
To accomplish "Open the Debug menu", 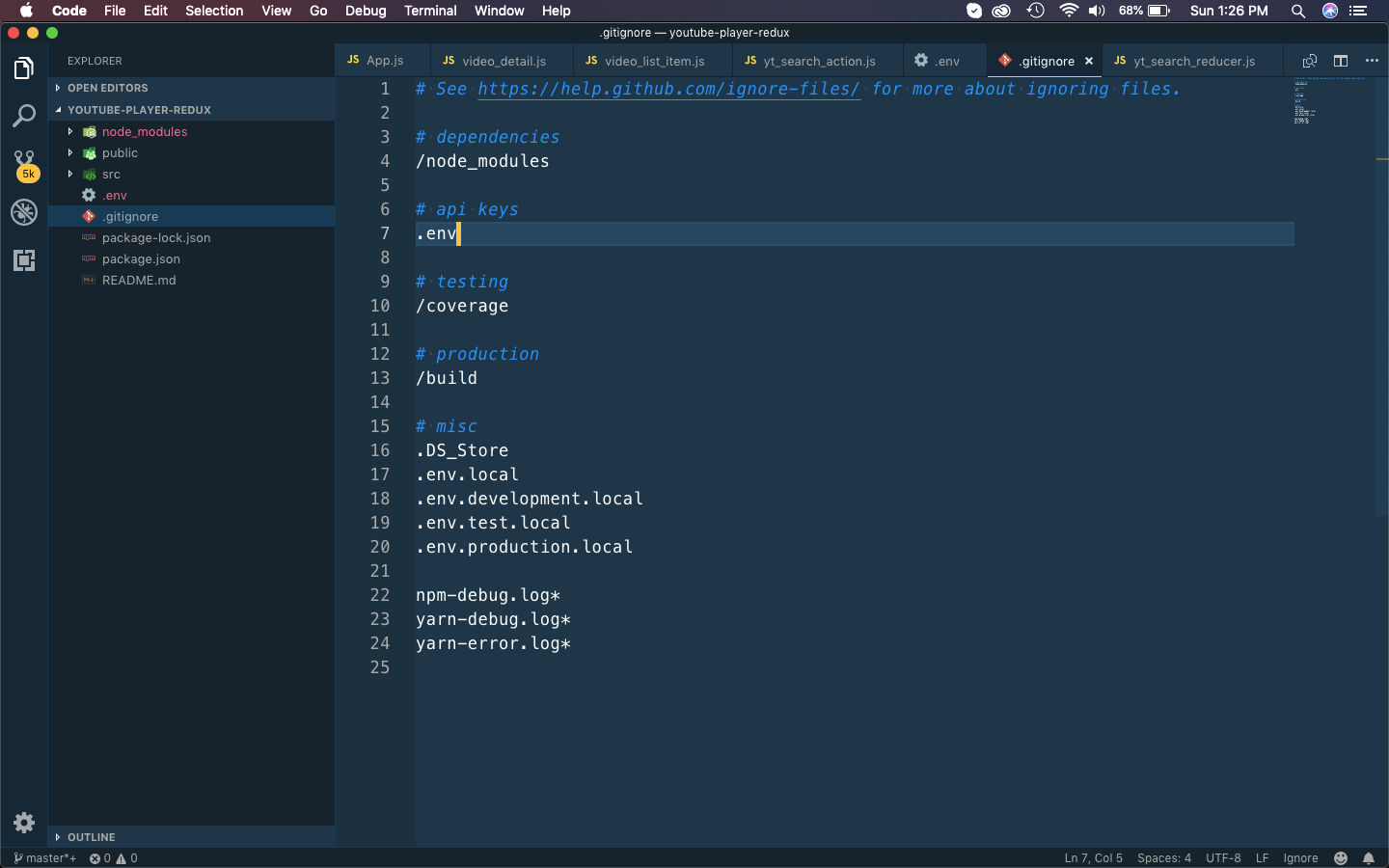I will 366,11.
